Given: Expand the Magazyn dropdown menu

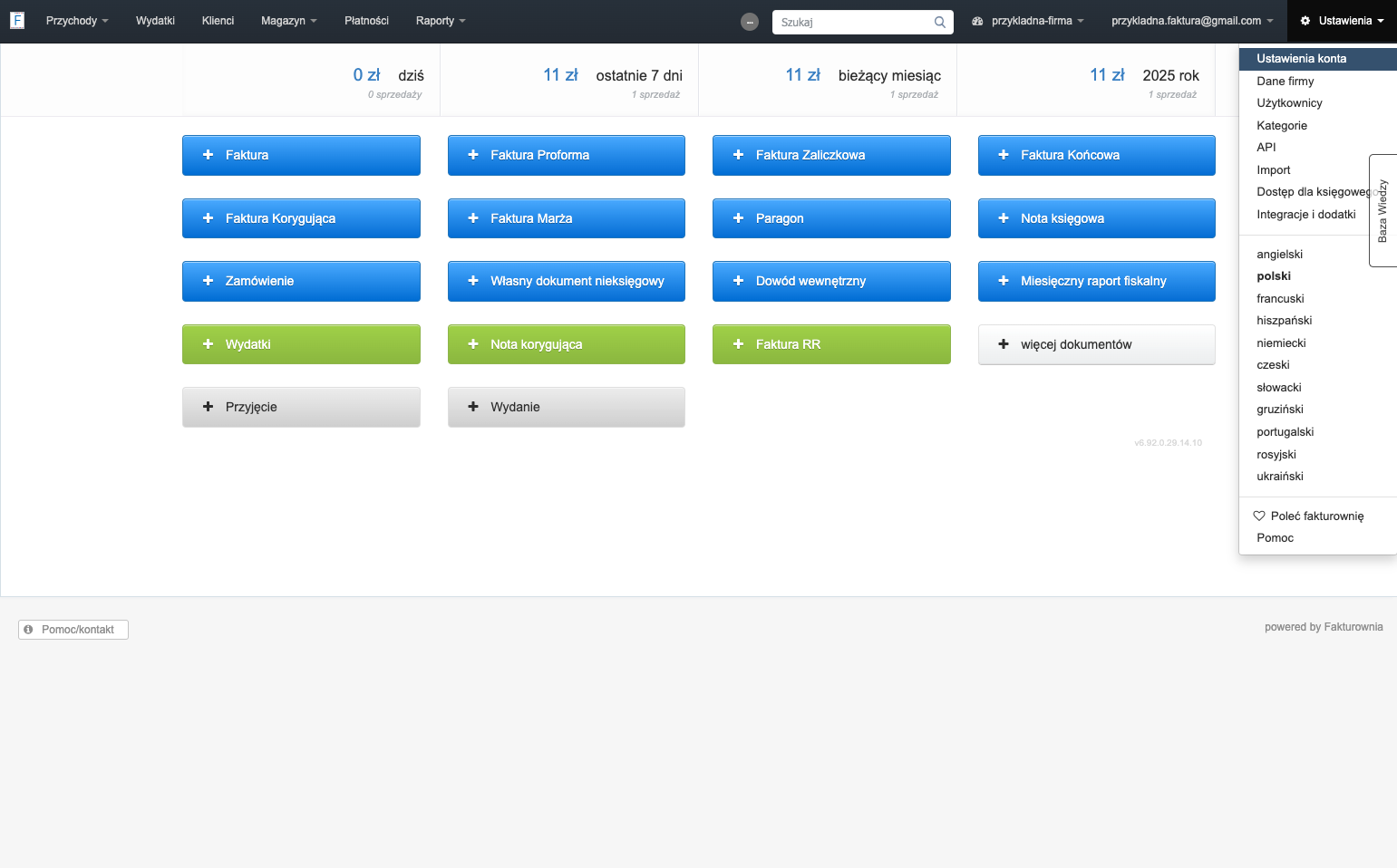Looking at the screenshot, I should tap(288, 21).
